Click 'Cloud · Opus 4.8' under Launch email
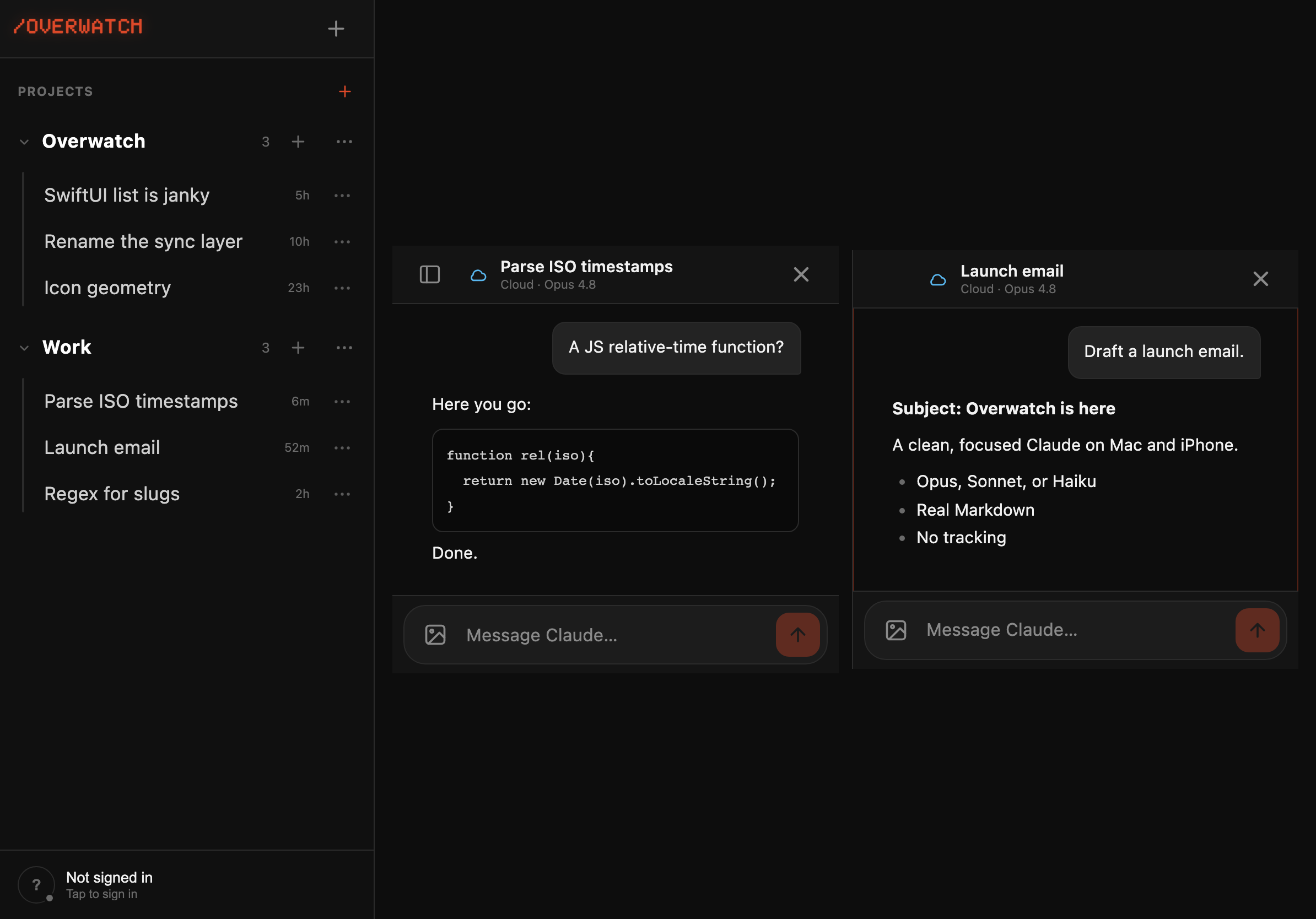Screen dimensions: 1316x919 tap(1007, 289)
